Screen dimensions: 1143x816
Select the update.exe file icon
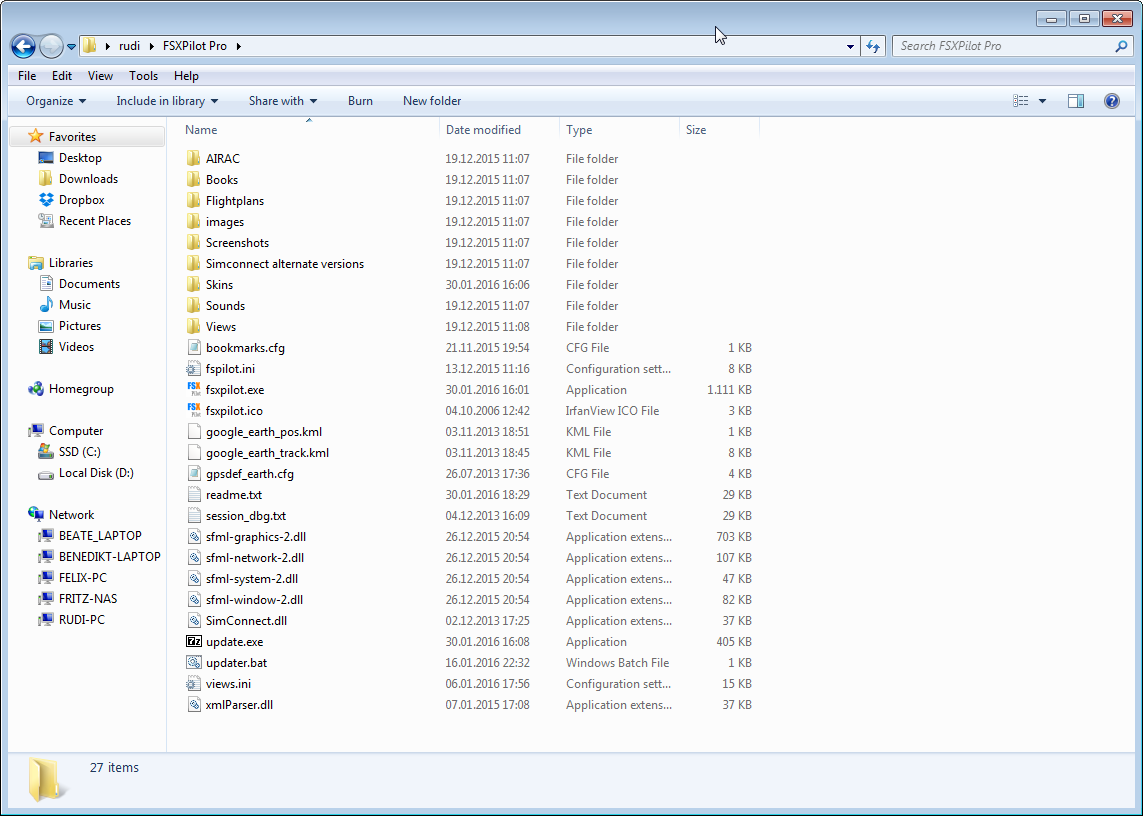194,642
